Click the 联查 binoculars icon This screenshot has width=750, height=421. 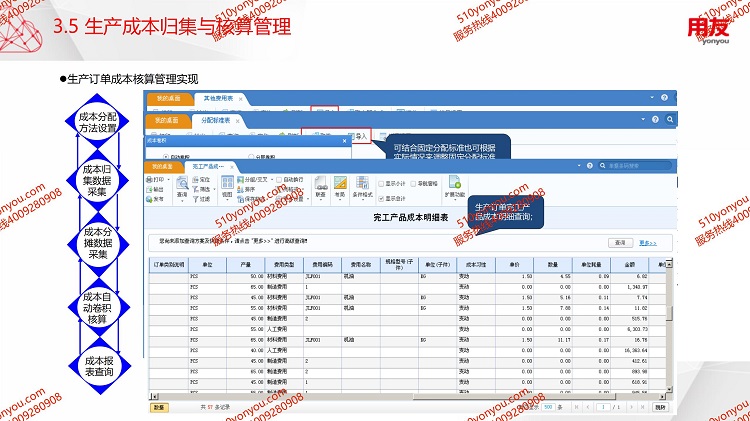320,186
